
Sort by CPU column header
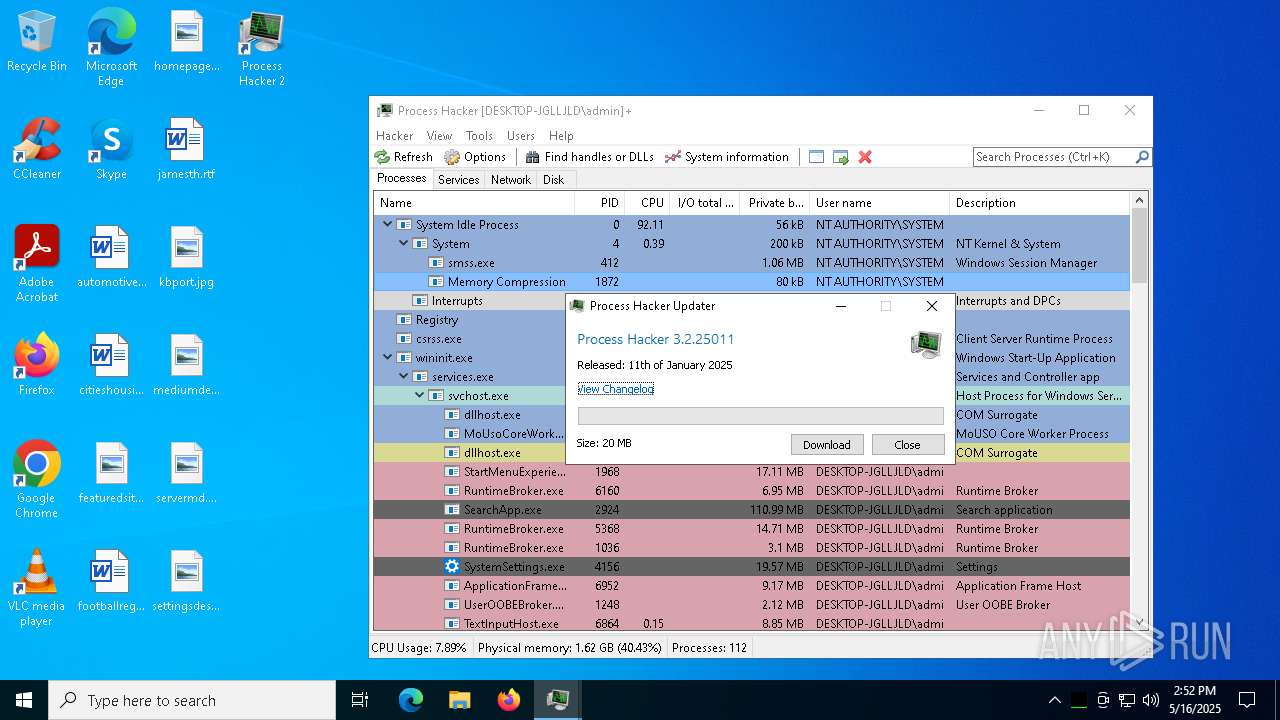point(647,203)
